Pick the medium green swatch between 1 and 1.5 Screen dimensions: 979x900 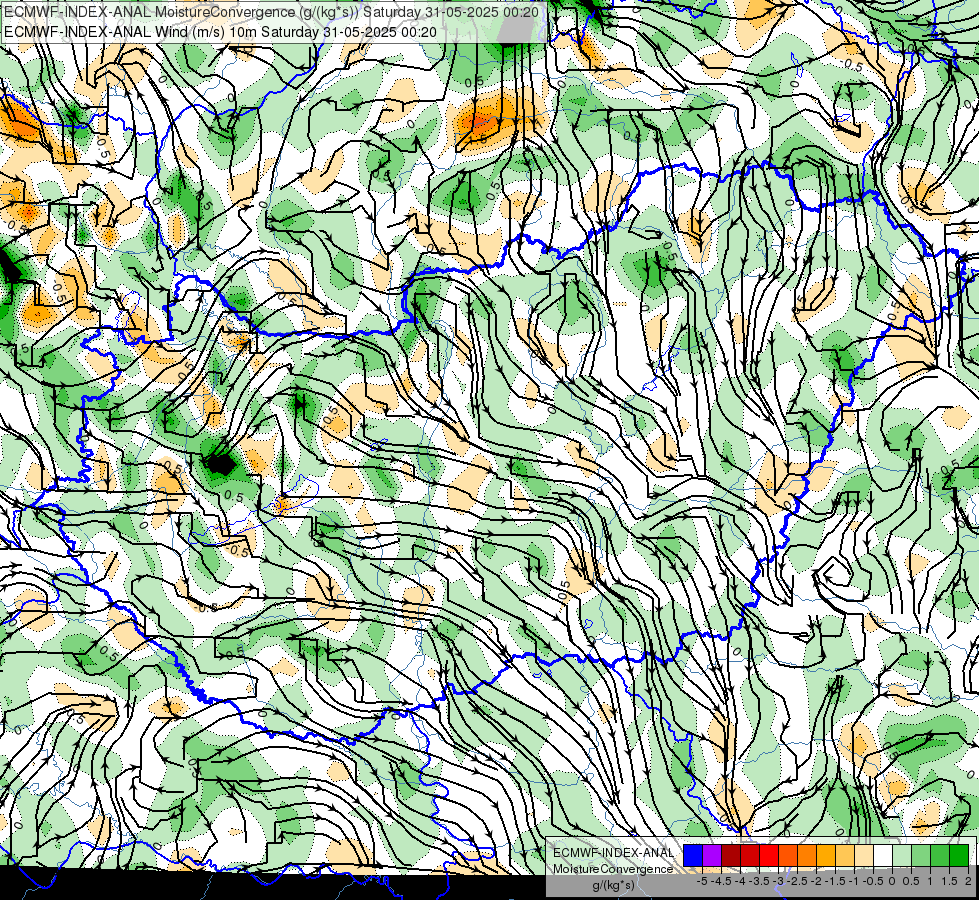click(x=940, y=856)
